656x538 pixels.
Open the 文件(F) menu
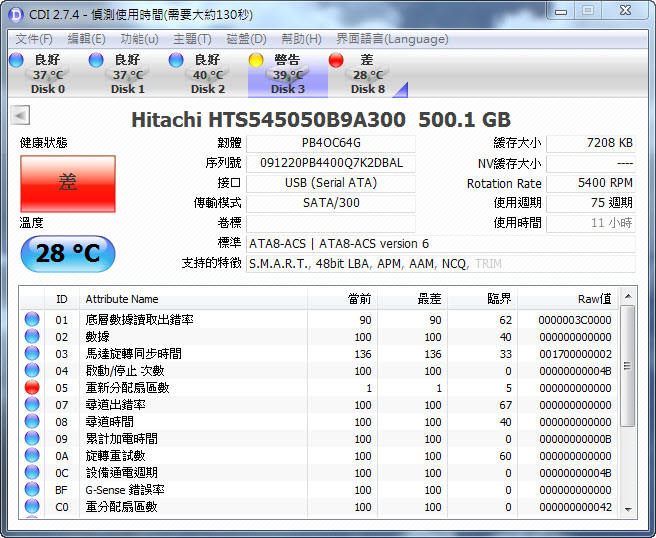(34, 39)
